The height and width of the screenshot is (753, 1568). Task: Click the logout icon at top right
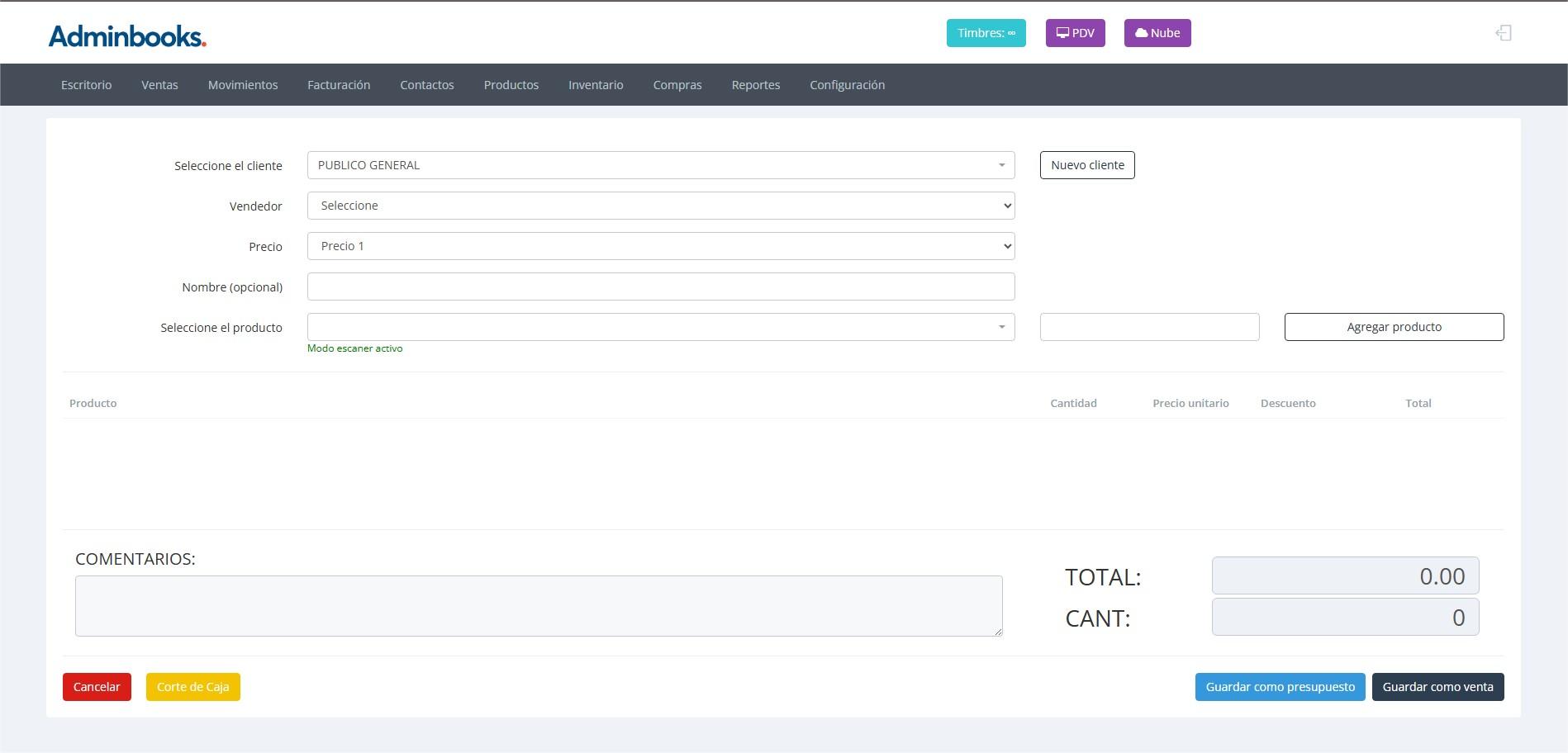pyautogui.click(x=1504, y=33)
